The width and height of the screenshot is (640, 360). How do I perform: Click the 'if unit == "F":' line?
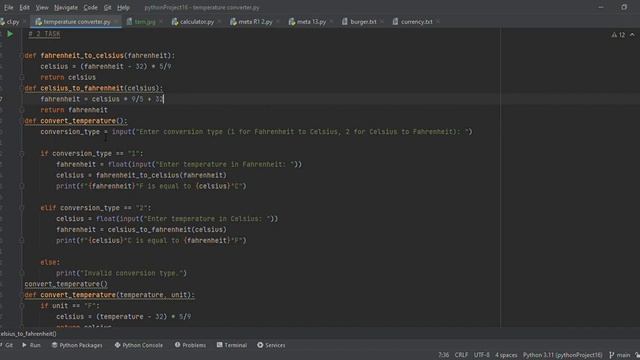coord(70,306)
